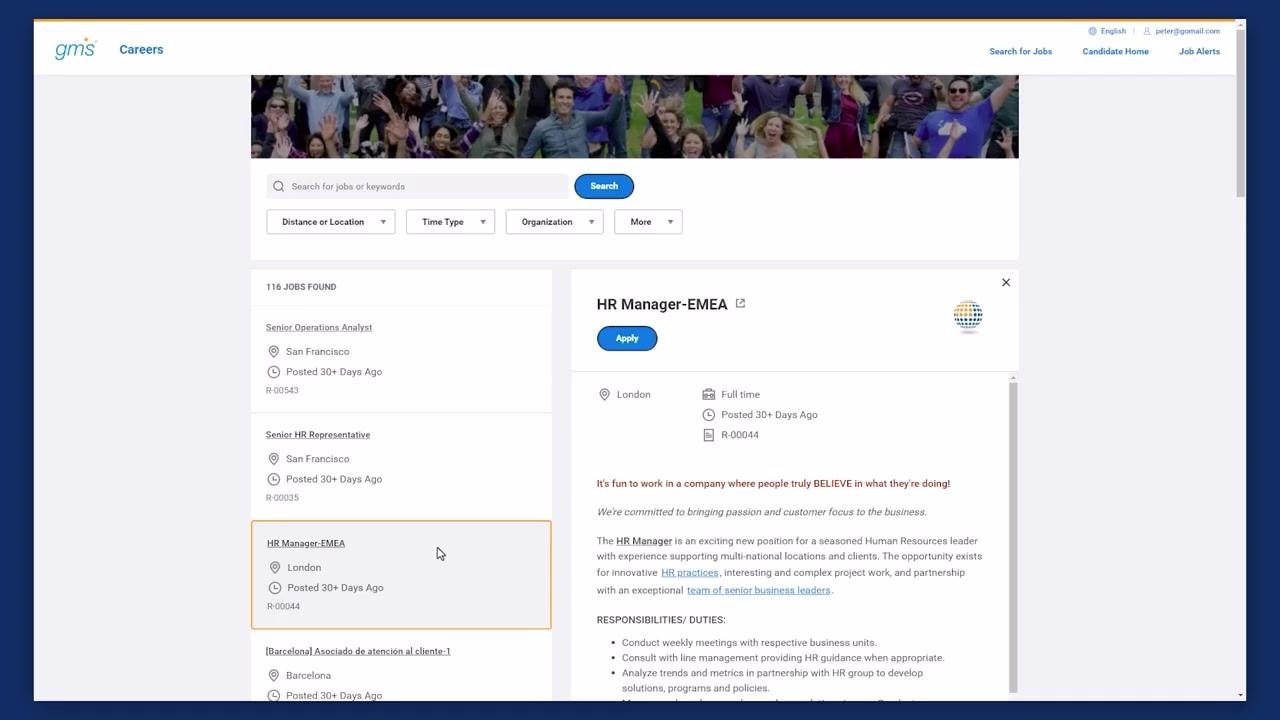Click the company globe logo in job details
Viewport: 1280px width, 720px height.
(x=968, y=316)
